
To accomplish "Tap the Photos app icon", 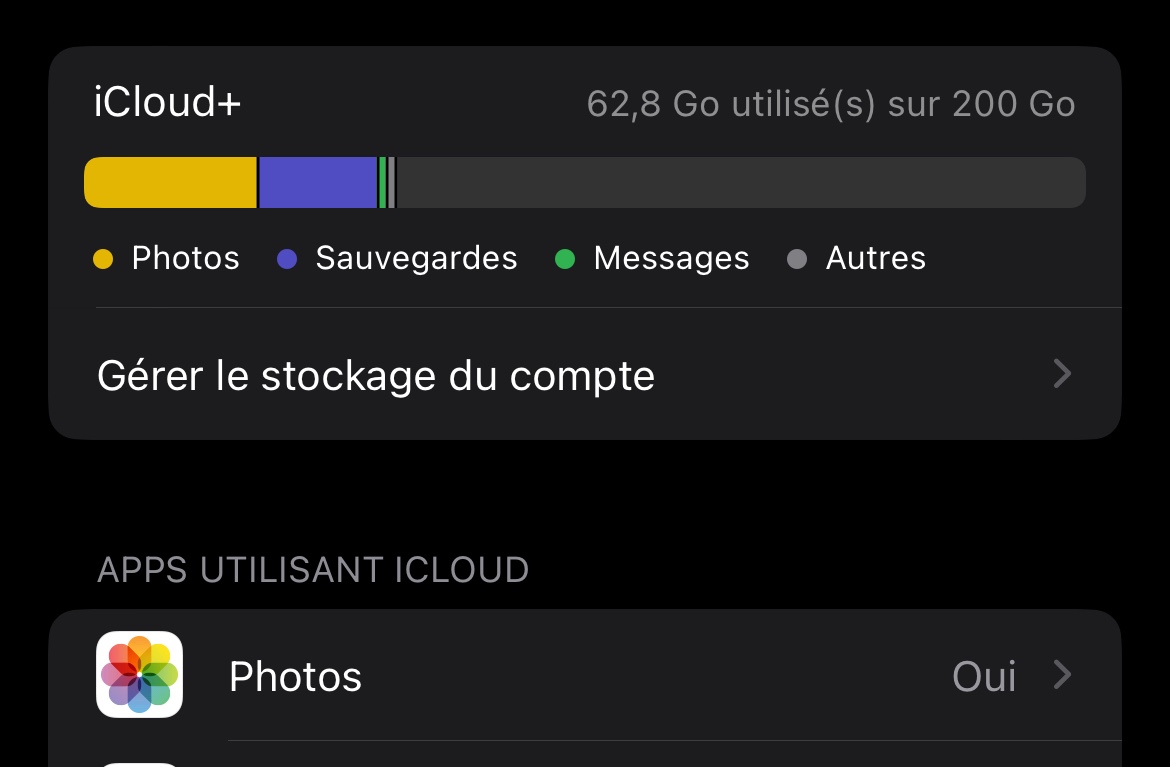I will tap(139, 674).
